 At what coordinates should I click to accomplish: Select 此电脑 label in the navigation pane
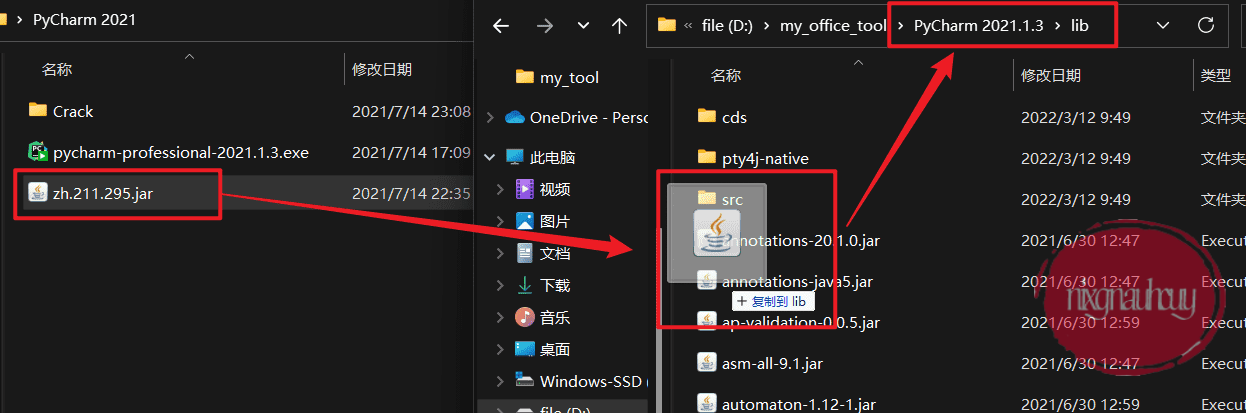coord(553,157)
